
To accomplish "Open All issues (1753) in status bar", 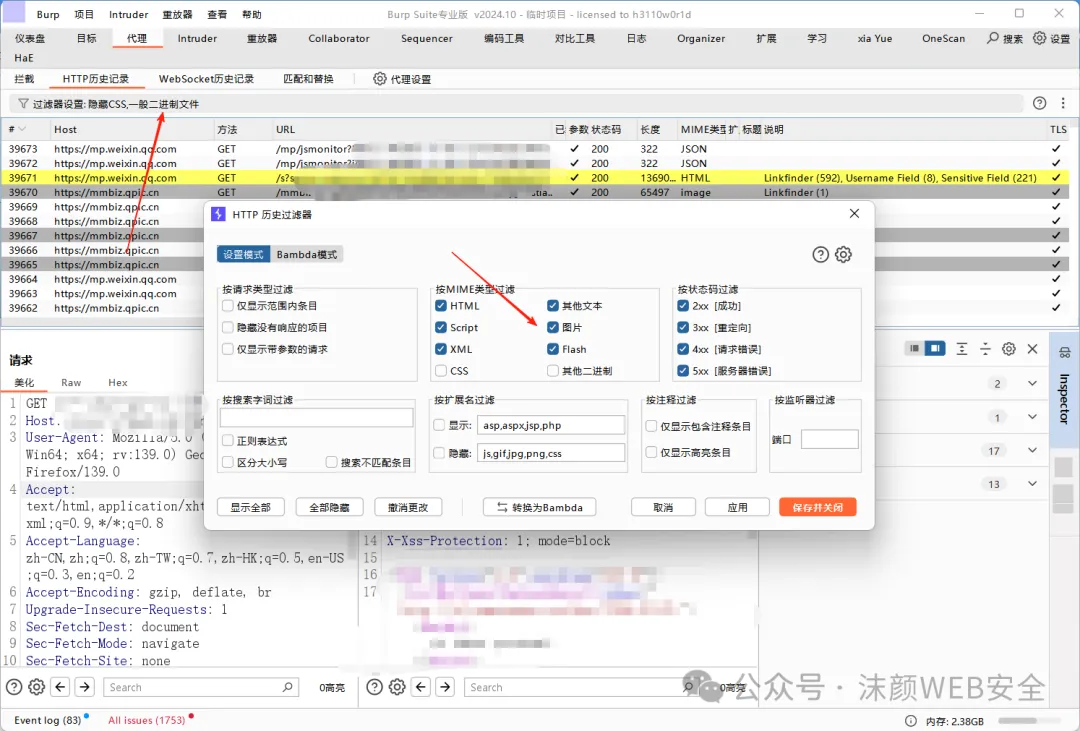I will pyautogui.click(x=147, y=720).
